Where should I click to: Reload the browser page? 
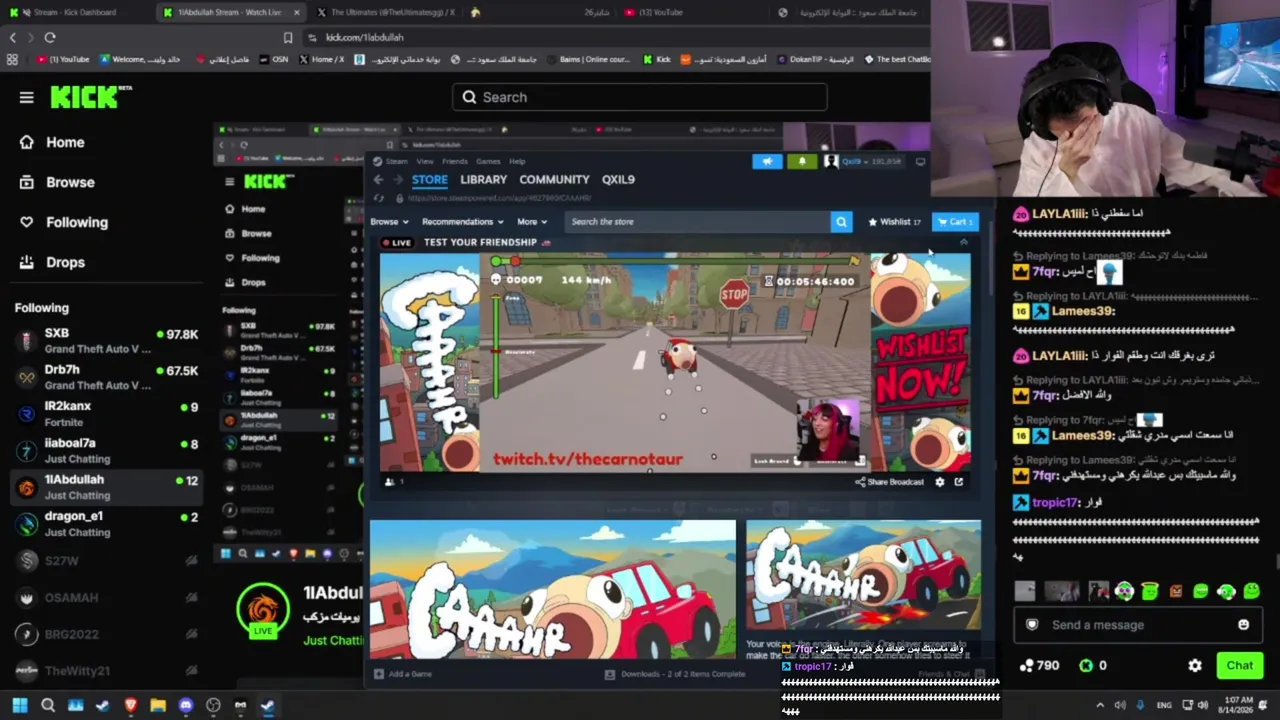(50, 37)
